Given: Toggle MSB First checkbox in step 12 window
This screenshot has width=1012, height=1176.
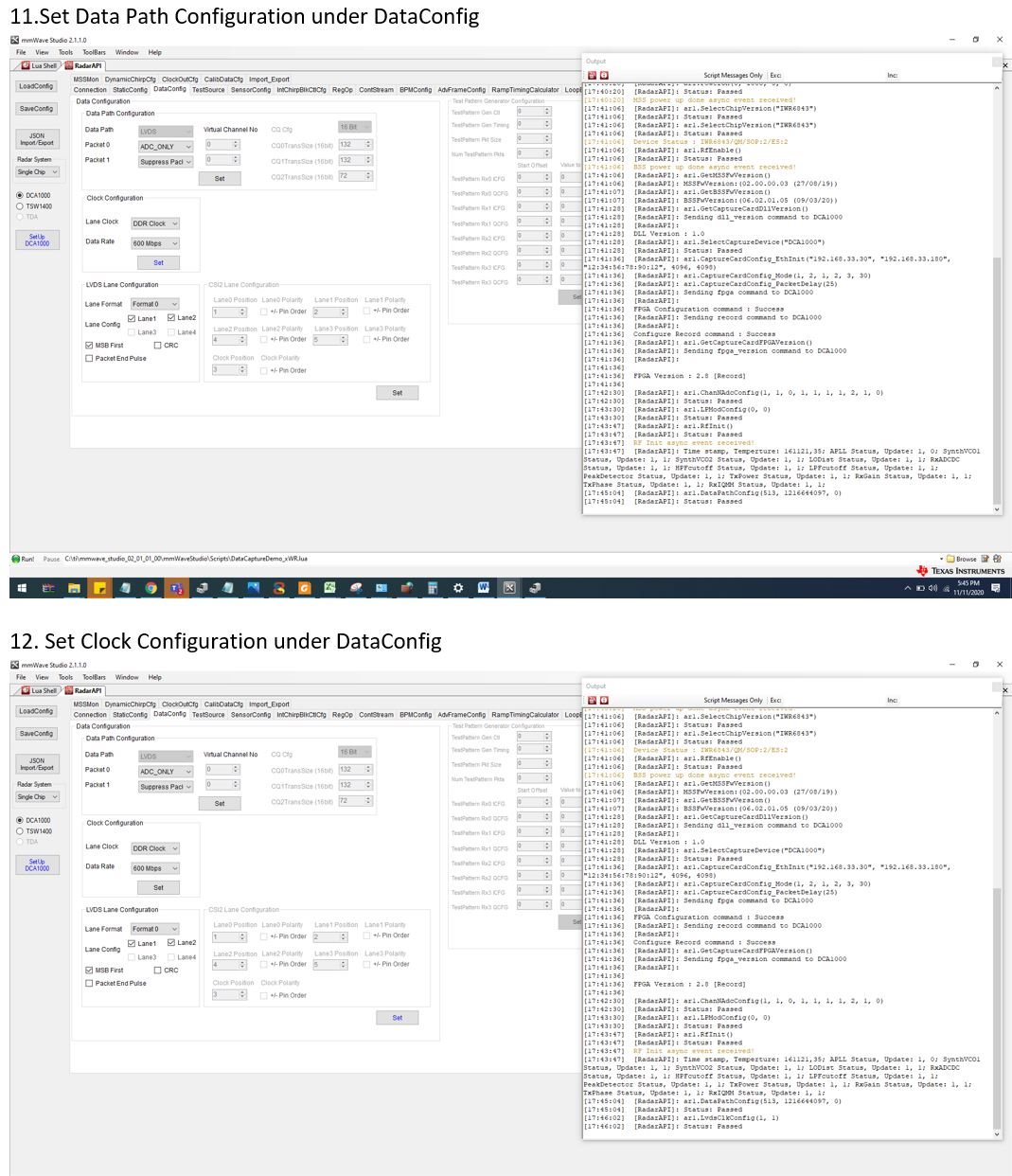Looking at the screenshot, I should [x=90, y=971].
